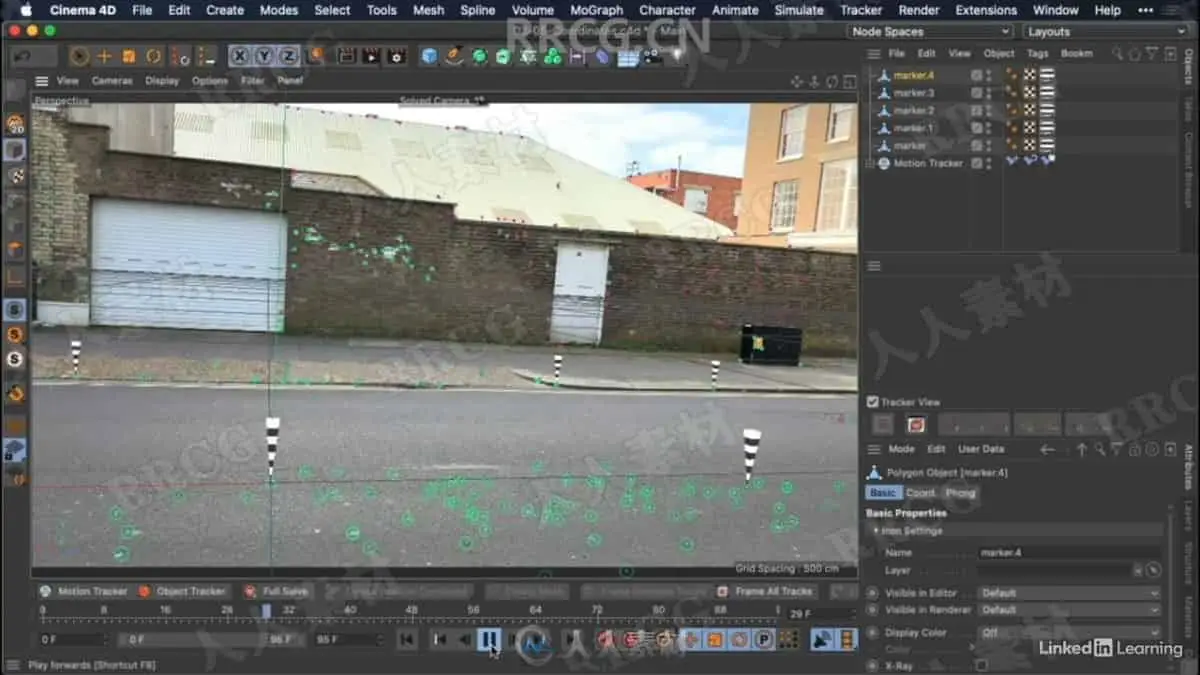
Task: Click the Camera object icon in toolbar
Action: [653, 56]
